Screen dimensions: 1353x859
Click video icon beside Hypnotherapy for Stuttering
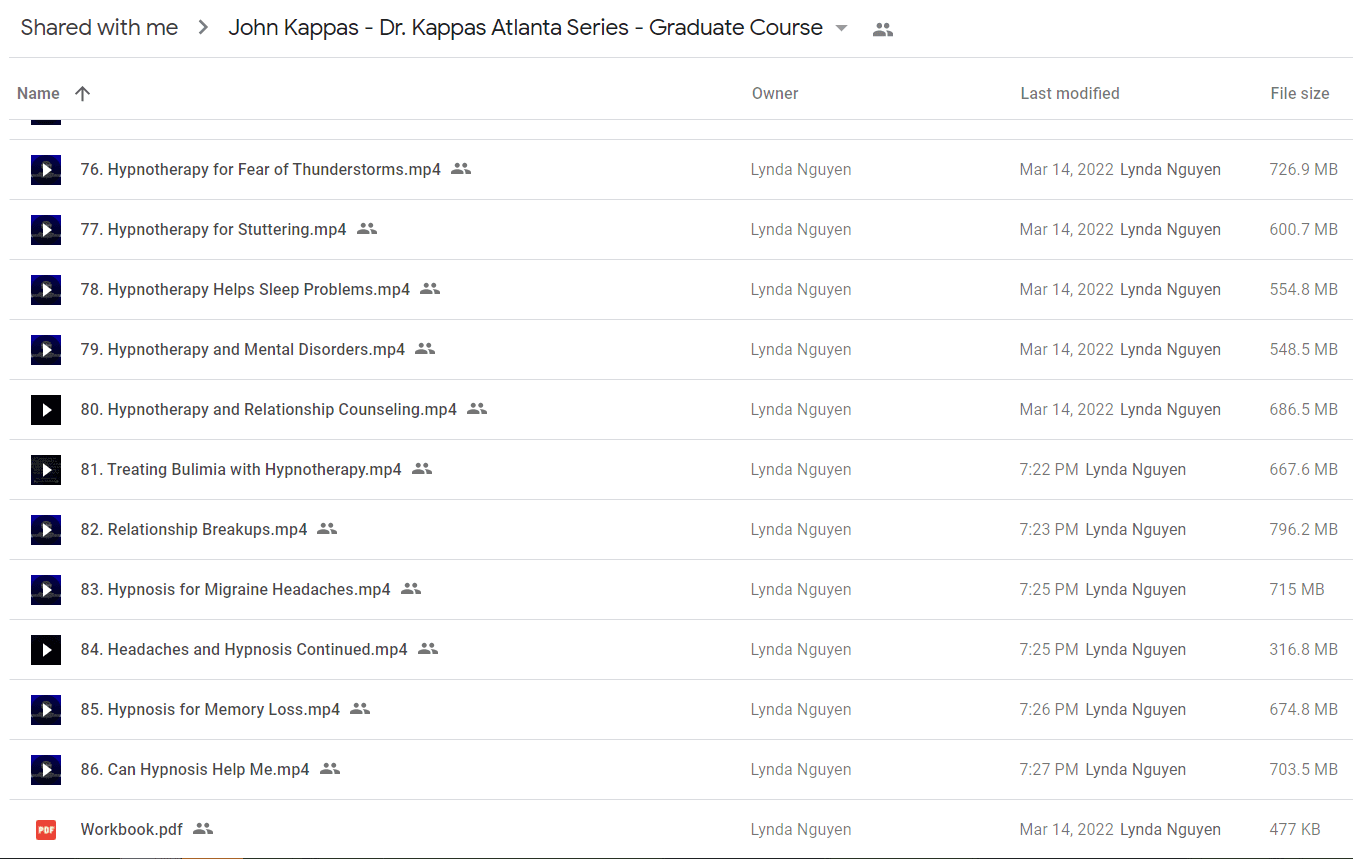[x=46, y=230]
